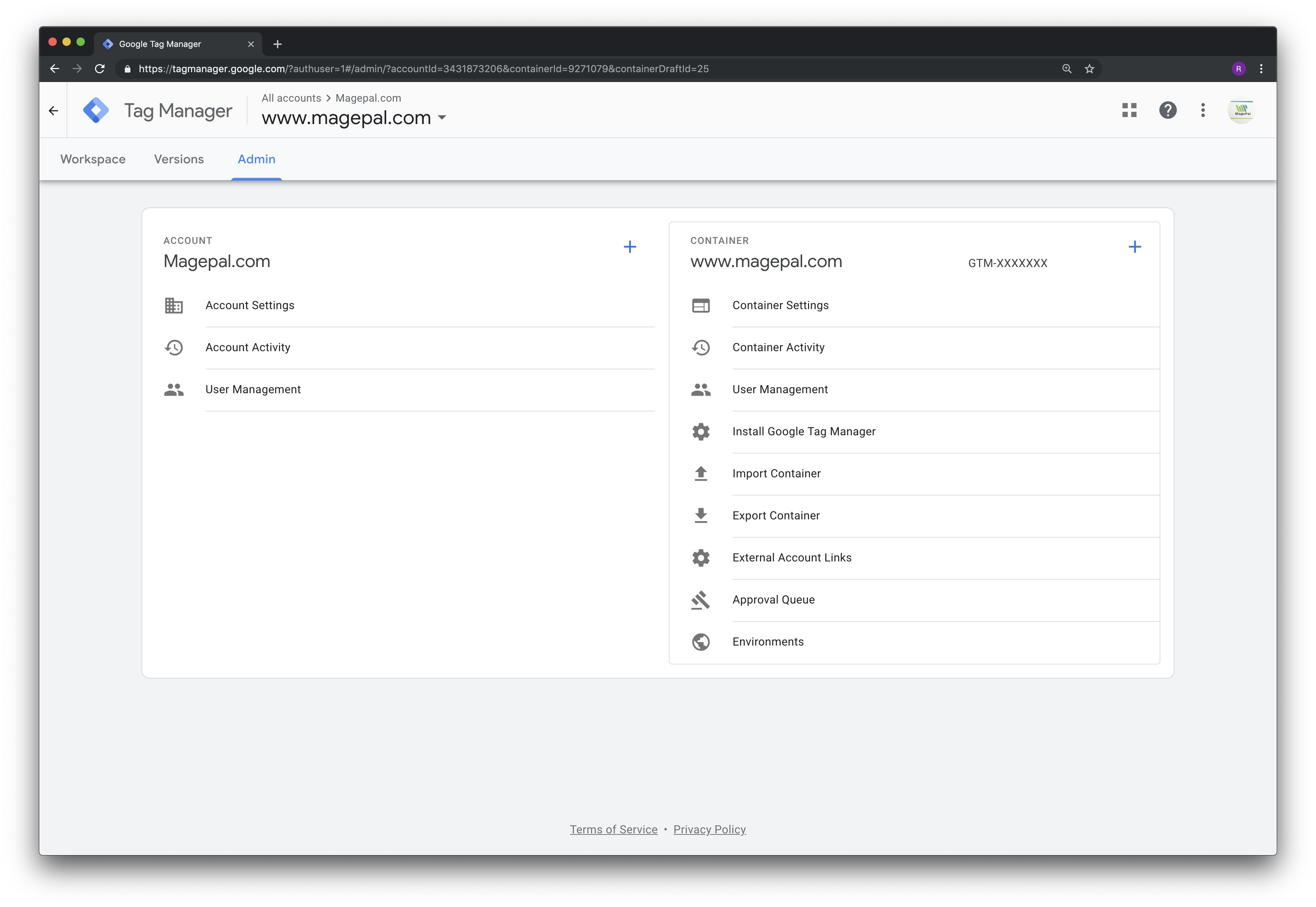Viewport: 1316px width, 907px height.
Task: Click the Container Settings window icon
Action: click(x=700, y=306)
